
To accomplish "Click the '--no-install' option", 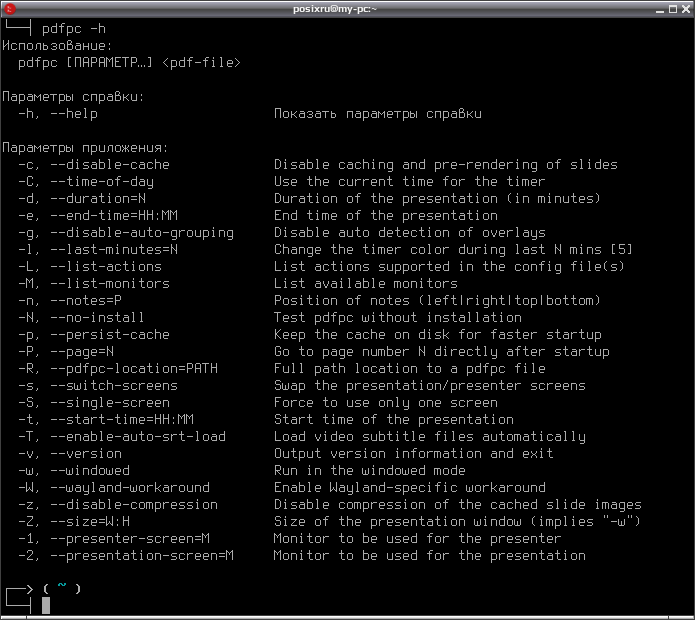I will tap(98, 317).
